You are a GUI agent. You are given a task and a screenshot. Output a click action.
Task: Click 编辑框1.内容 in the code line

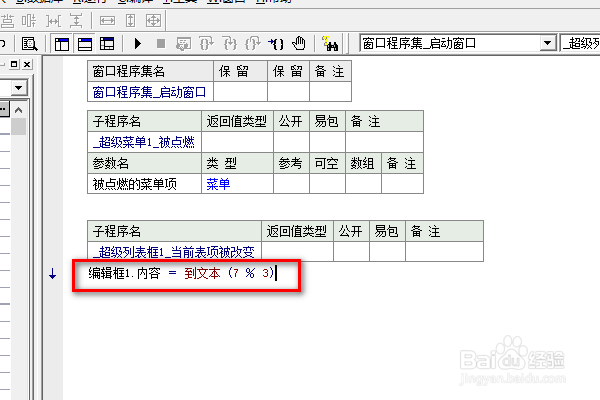[124, 273]
